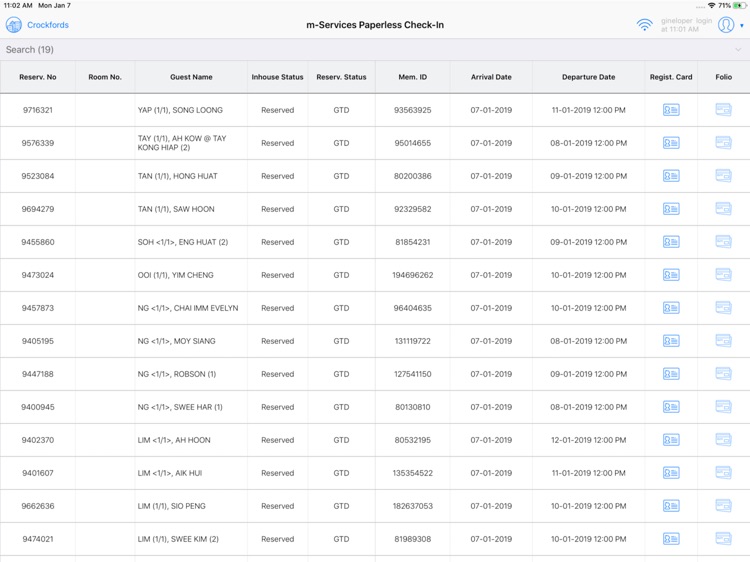Open Folio for reservation 9576339
Viewport: 750px width, 562px height.
(x=723, y=143)
